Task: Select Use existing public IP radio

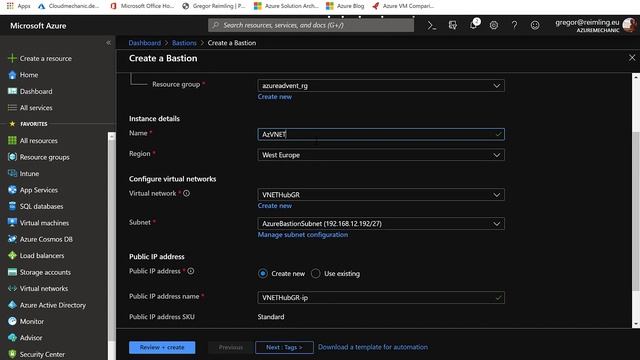Action: click(x=316, y=273)
